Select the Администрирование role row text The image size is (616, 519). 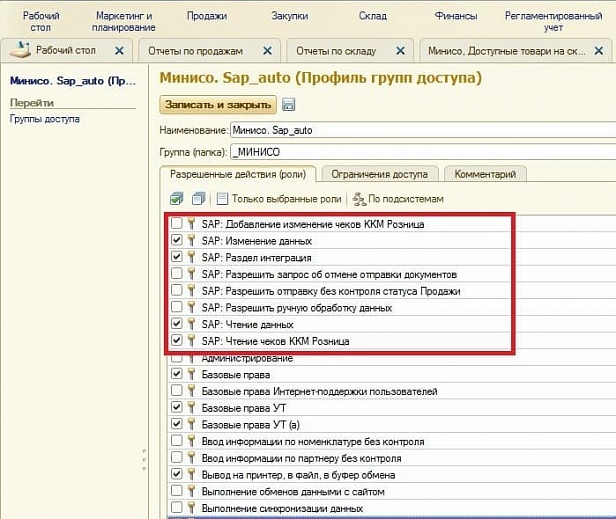click(248, 358)
